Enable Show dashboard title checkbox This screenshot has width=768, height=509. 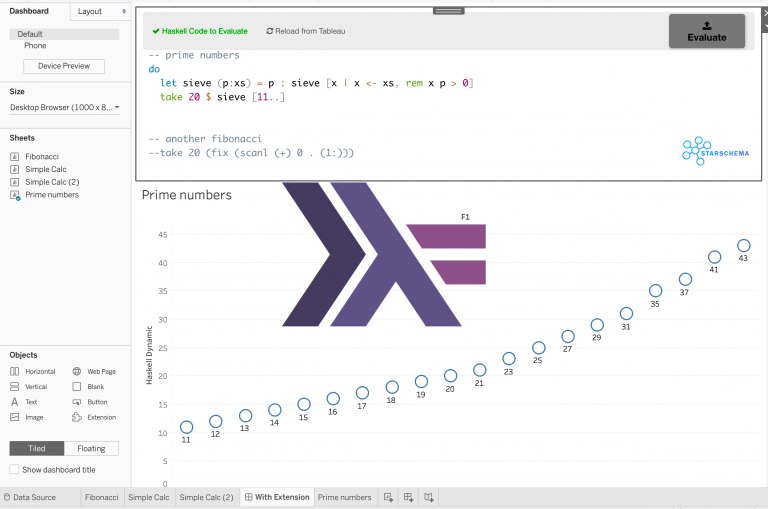pyautogui.click(x=14, y=469)
